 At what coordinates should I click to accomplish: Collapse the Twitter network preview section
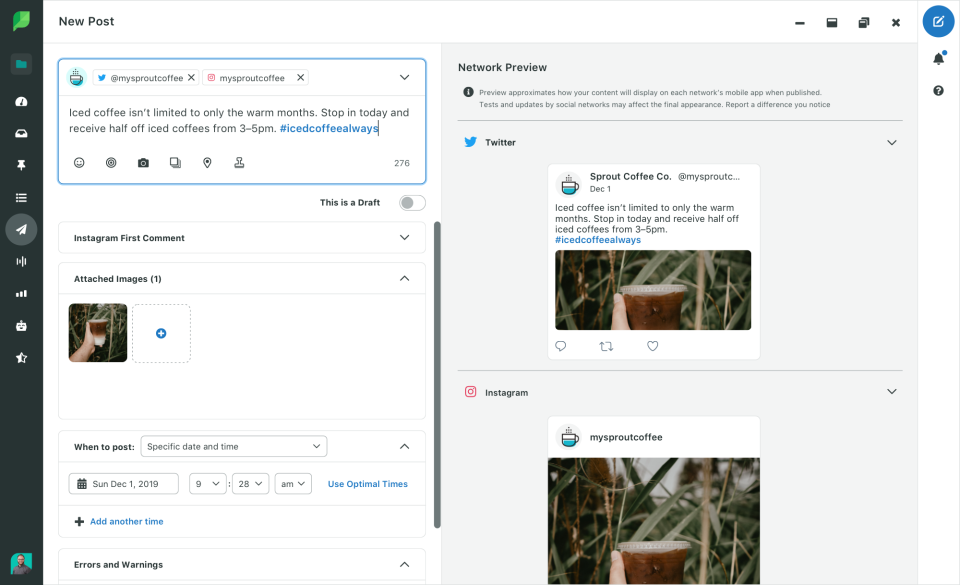[x=891, y=142]
